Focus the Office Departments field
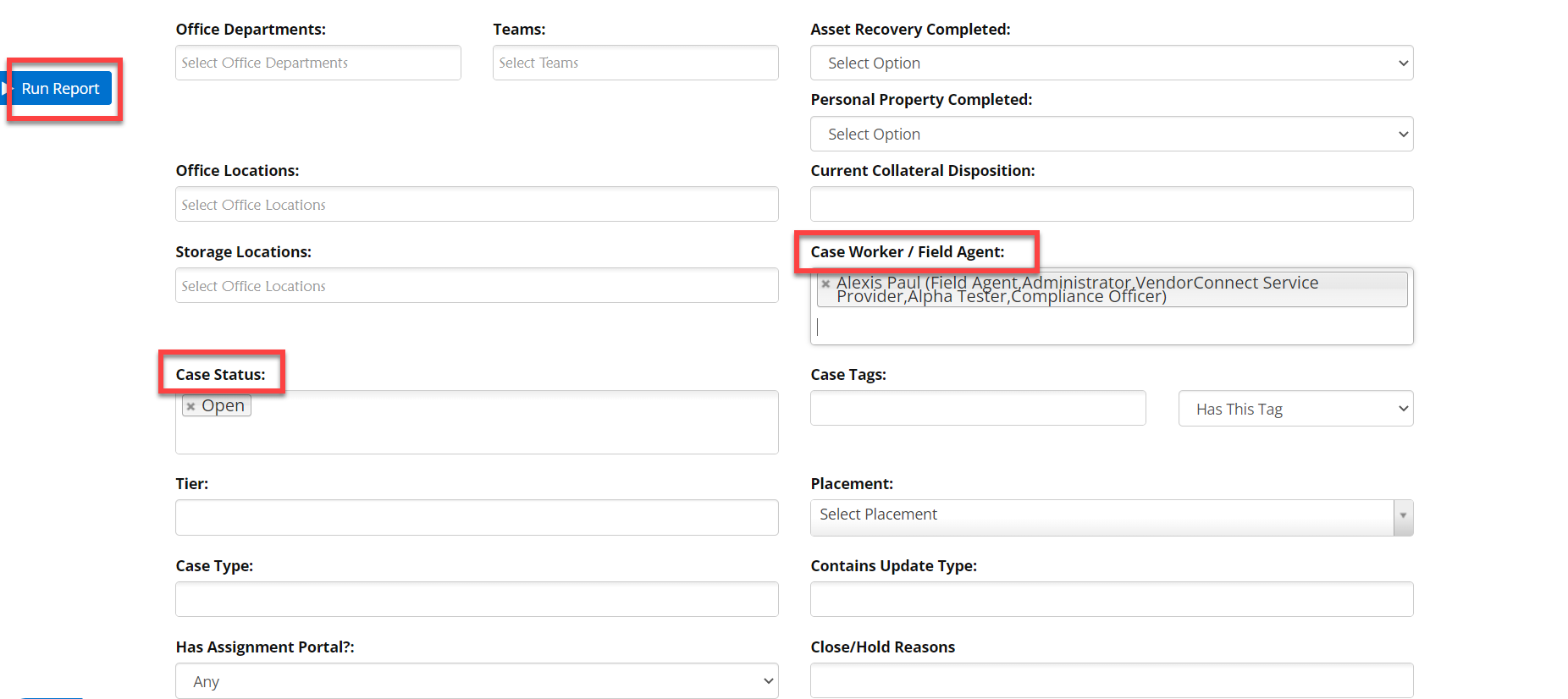This screenshot has width=1568, height=699. click(317, 63)
